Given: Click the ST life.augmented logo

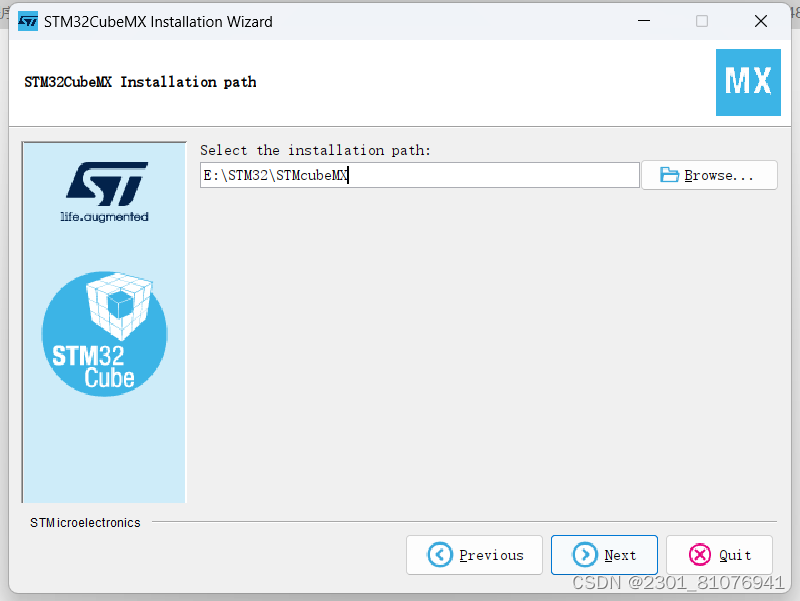Looking at the screenshot, I should (x=106, y=192).
